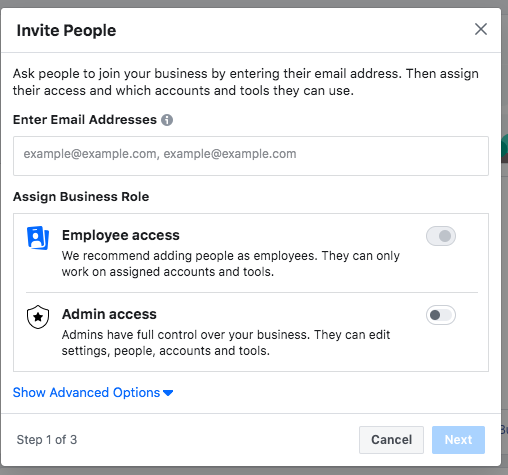Expand Show Advanced Options
This screenshot has width=508, height=475.
[93, 393]
